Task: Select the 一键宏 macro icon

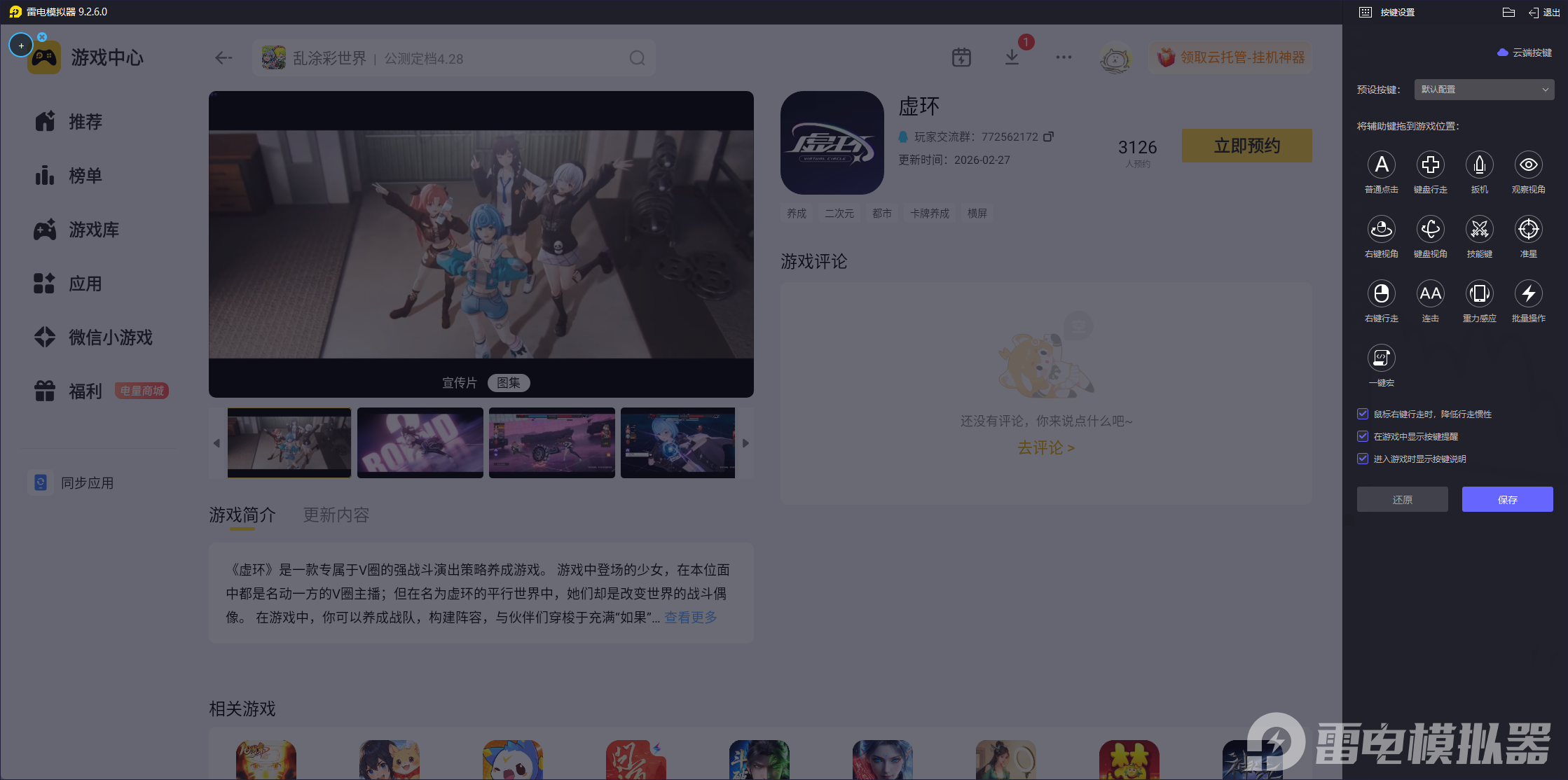Action: pyautogui.click(x=1381, y=358)
